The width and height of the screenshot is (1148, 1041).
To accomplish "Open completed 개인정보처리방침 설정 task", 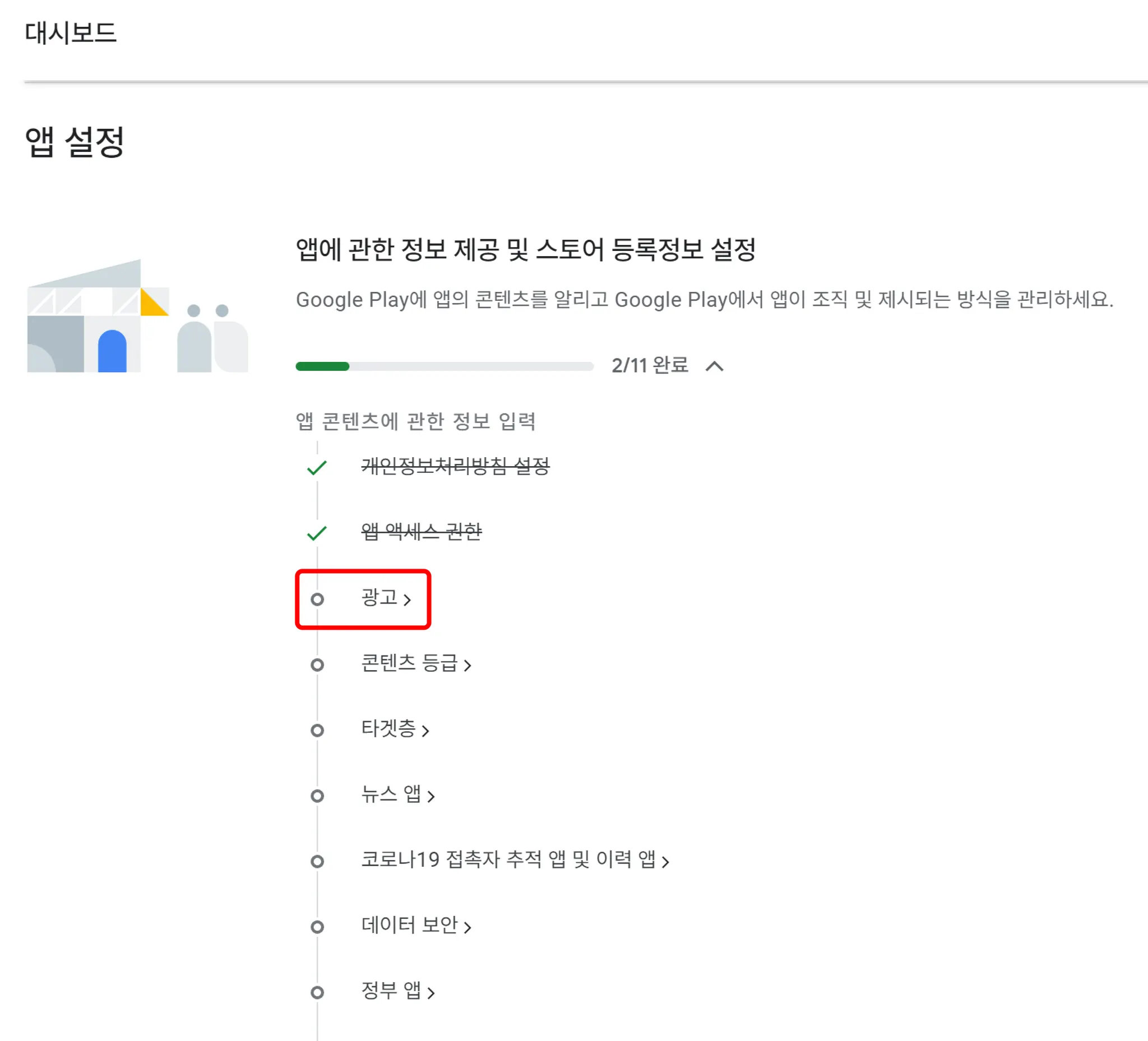I will point(455,466).
